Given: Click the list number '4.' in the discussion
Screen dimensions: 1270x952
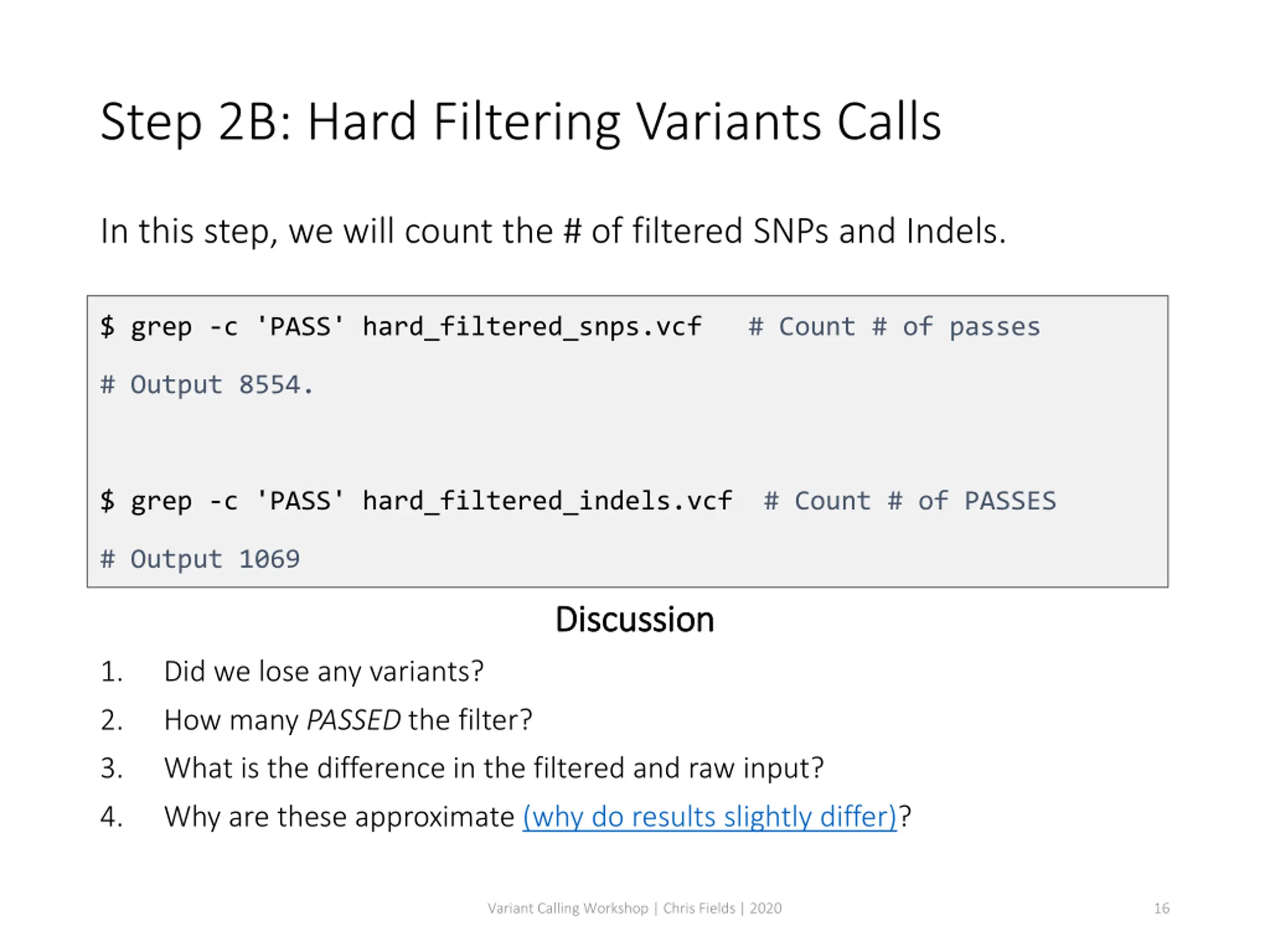Looking at the screenshot, I should coord(112,817).
